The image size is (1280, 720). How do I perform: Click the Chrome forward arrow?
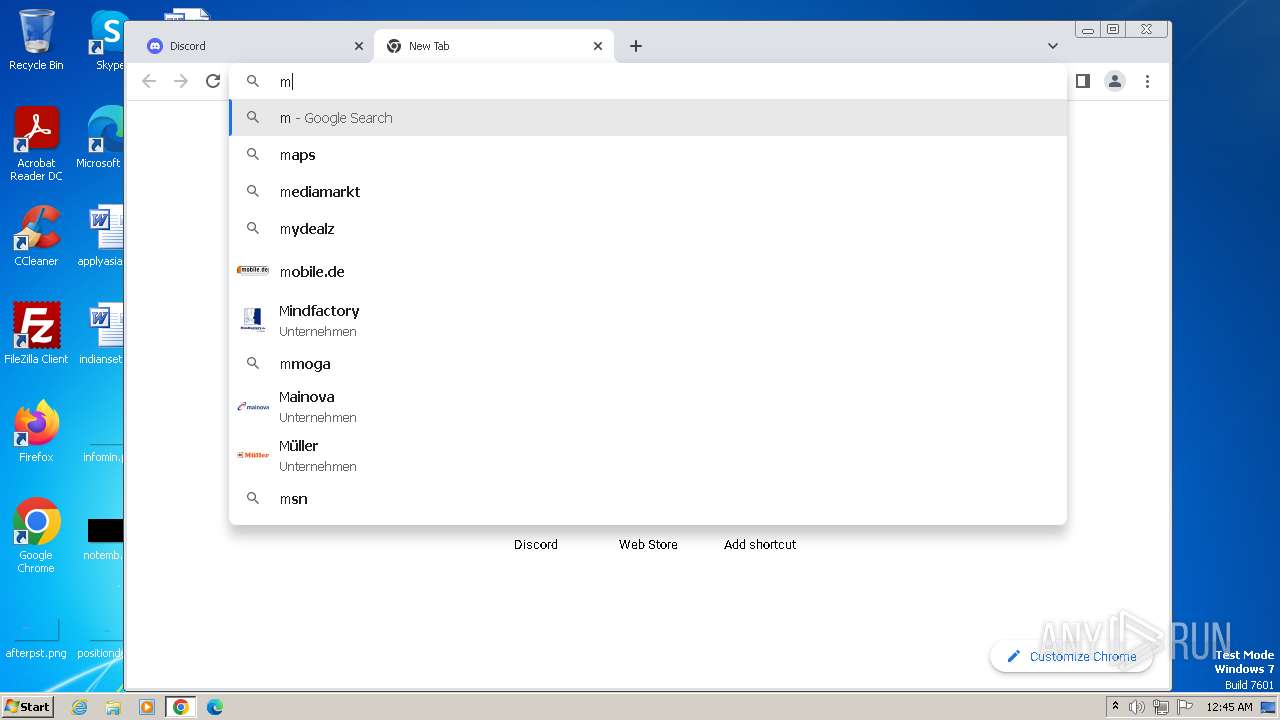click(181, 81)
